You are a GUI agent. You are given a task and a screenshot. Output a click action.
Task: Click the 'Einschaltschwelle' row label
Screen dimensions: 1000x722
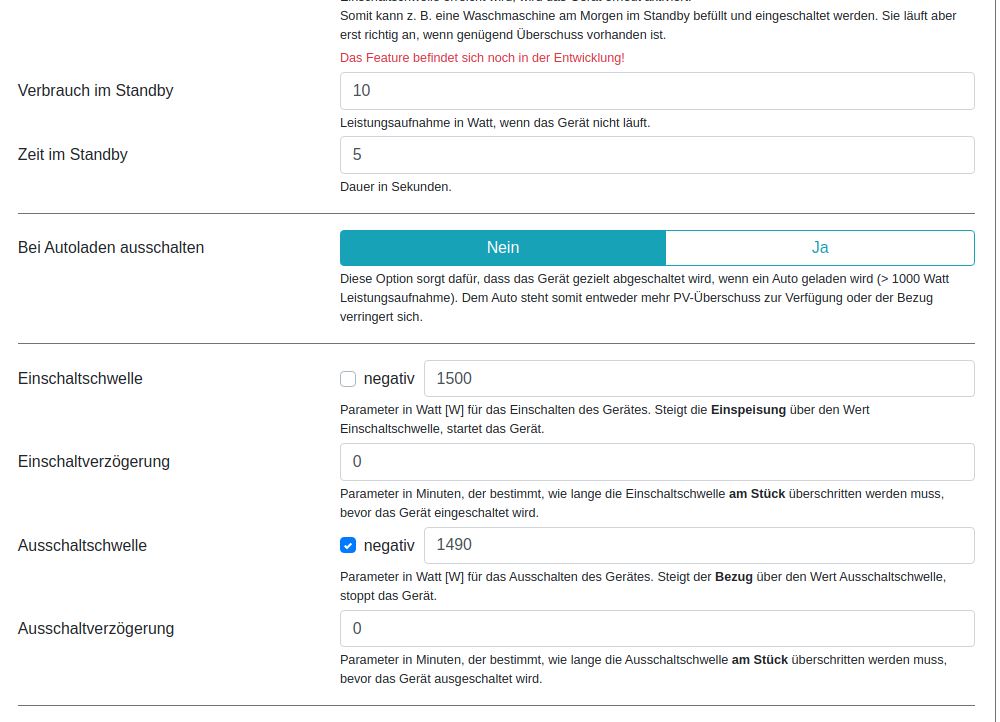click(x=80, y=379)
